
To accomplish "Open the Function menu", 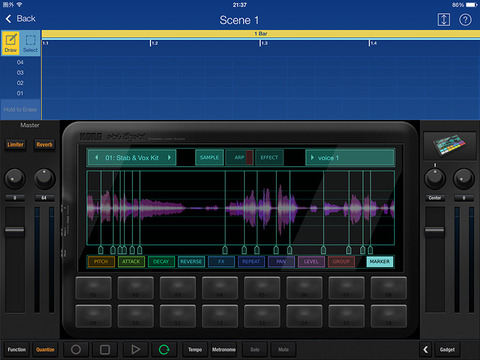I will [x=17, y=349].
